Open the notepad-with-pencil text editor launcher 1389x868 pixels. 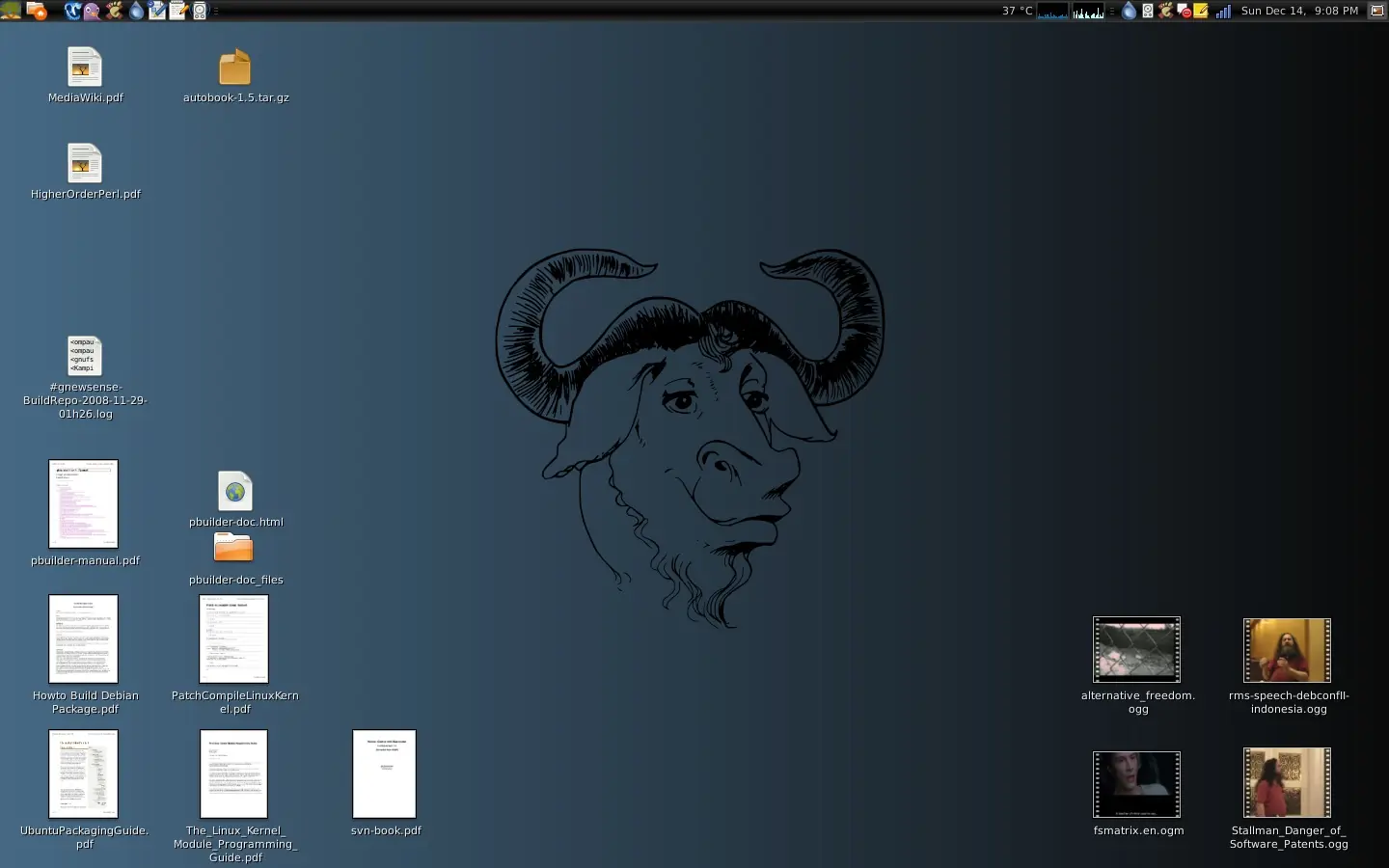(178, 11)
